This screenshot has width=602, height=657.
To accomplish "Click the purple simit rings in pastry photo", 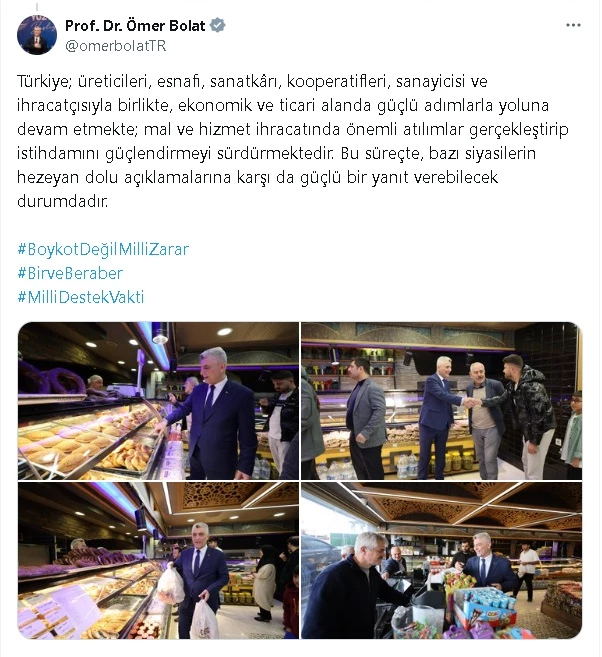I will 50,377.
